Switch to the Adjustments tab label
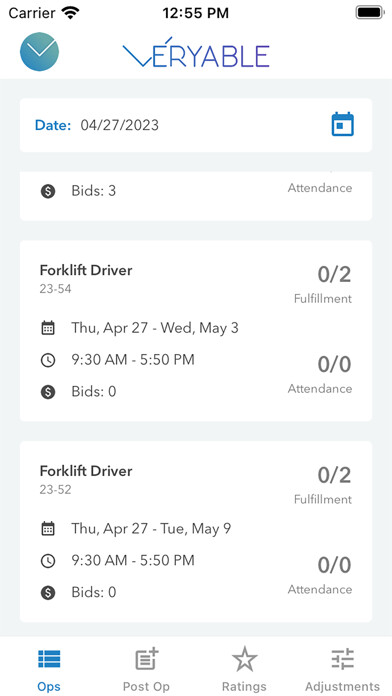This screenshot has height=696, width=392. (342, 686)
